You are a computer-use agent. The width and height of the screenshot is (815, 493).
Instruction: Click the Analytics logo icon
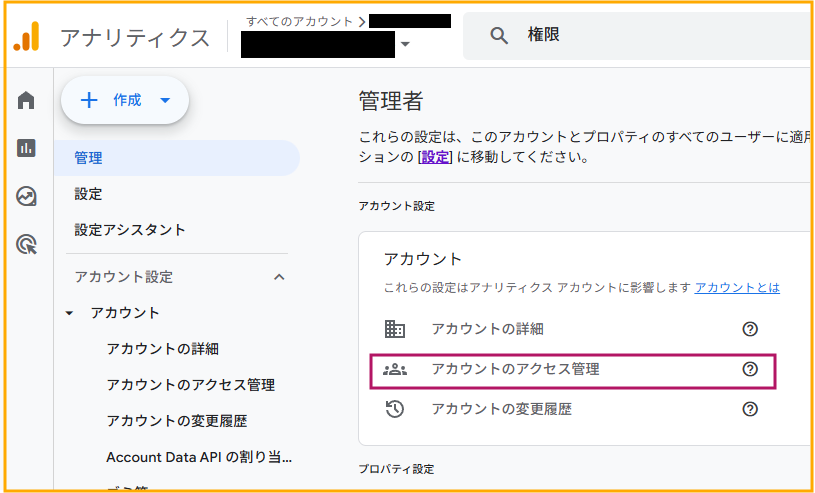coord(27,37)
